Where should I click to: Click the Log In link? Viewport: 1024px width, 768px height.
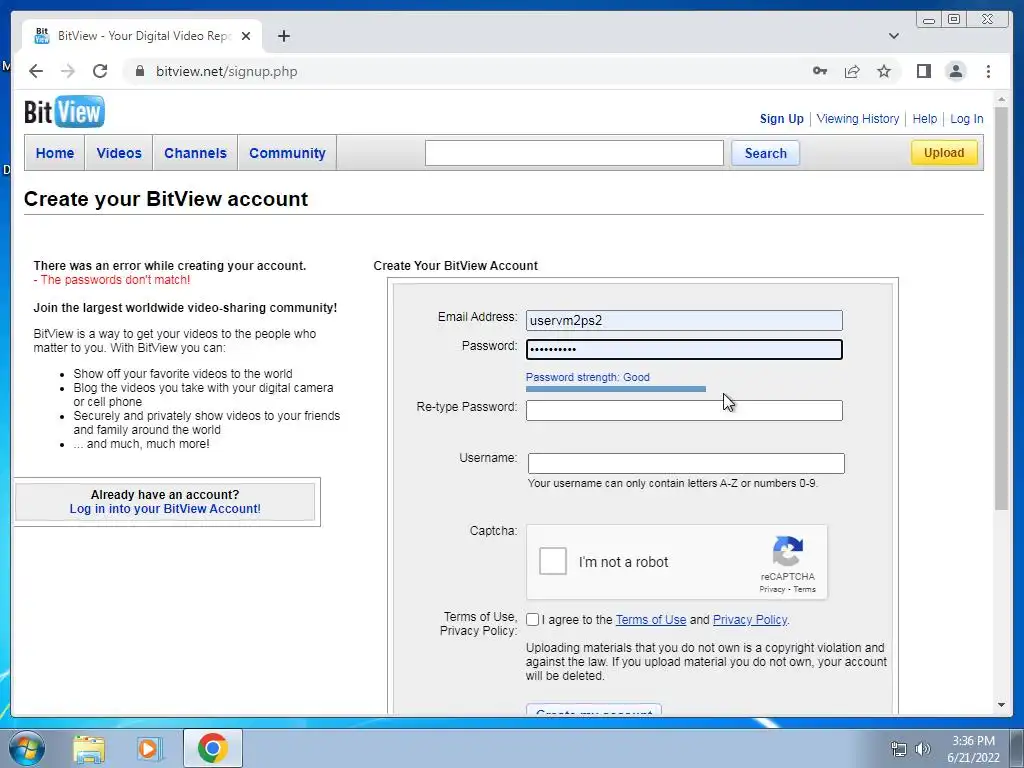click(x=967, y=119)
